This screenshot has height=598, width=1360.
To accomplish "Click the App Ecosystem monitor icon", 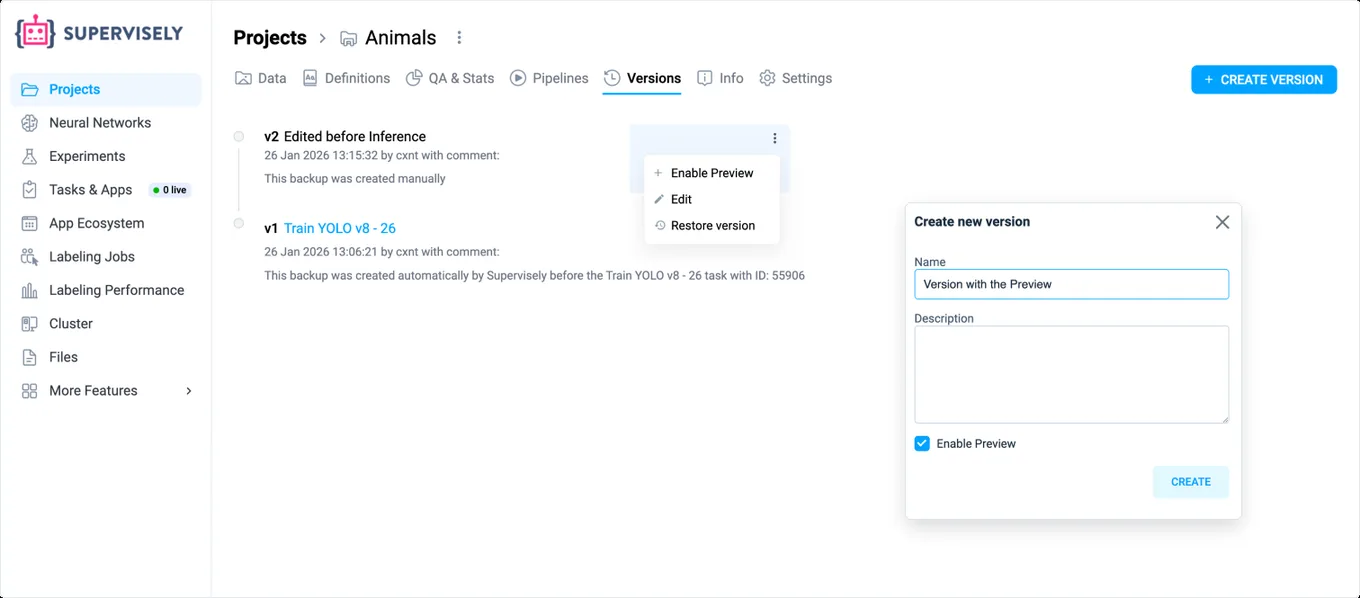I will coord(30,223).
